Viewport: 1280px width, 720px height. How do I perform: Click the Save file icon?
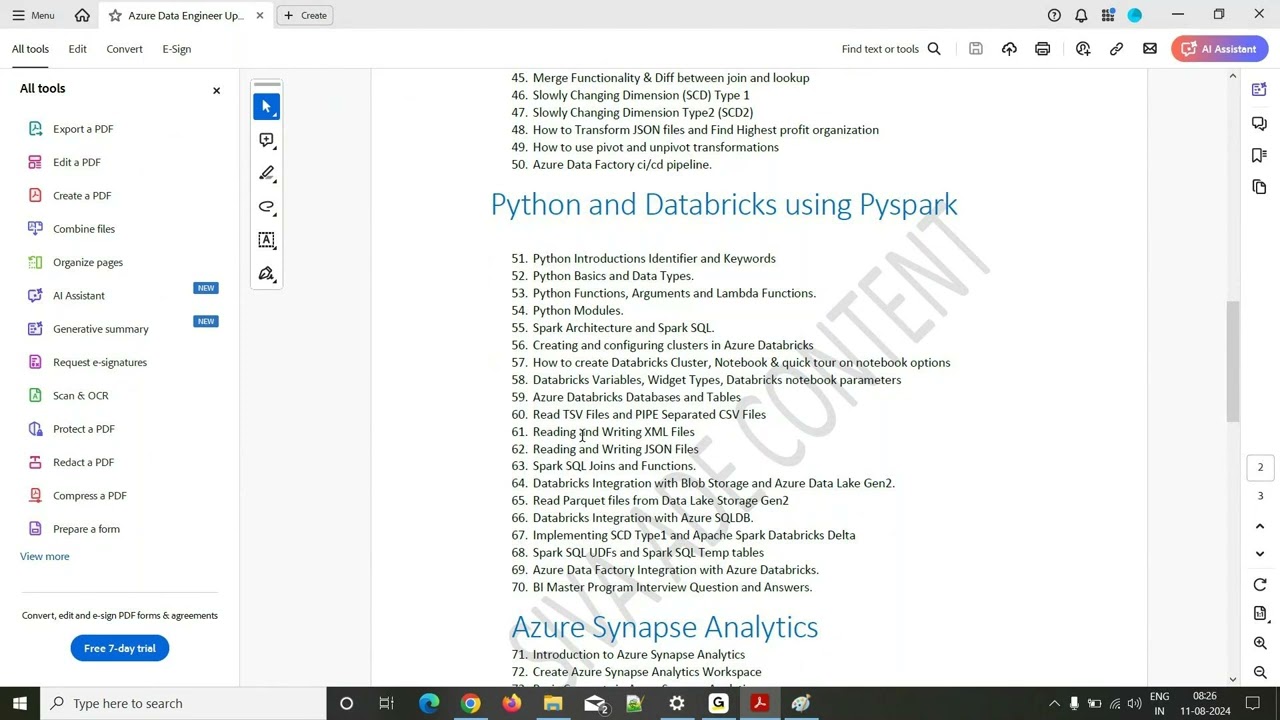(x=976, y=49)
